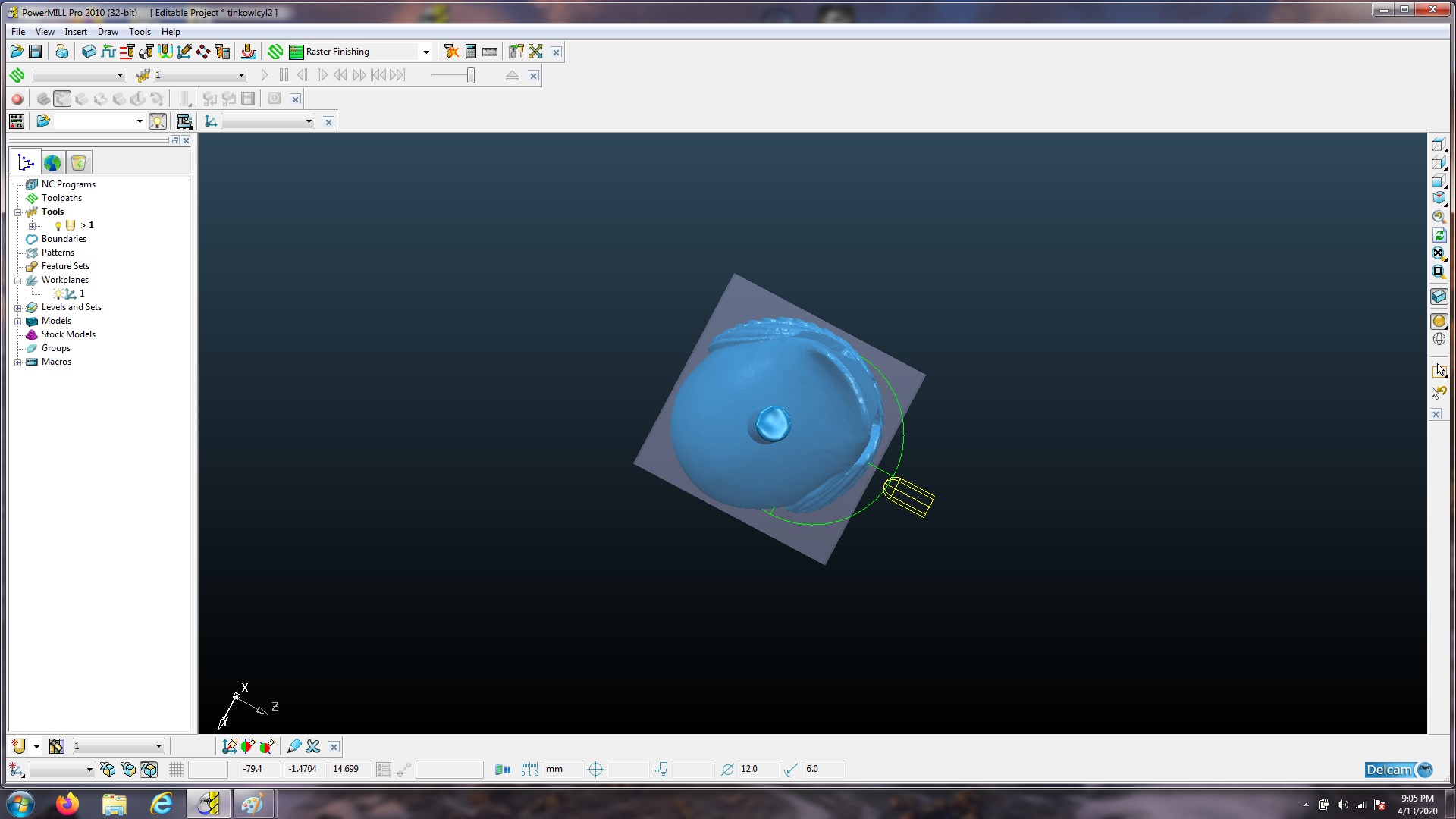Open the Help menu
1456x819 pixels.
click(x=171, y=32)
